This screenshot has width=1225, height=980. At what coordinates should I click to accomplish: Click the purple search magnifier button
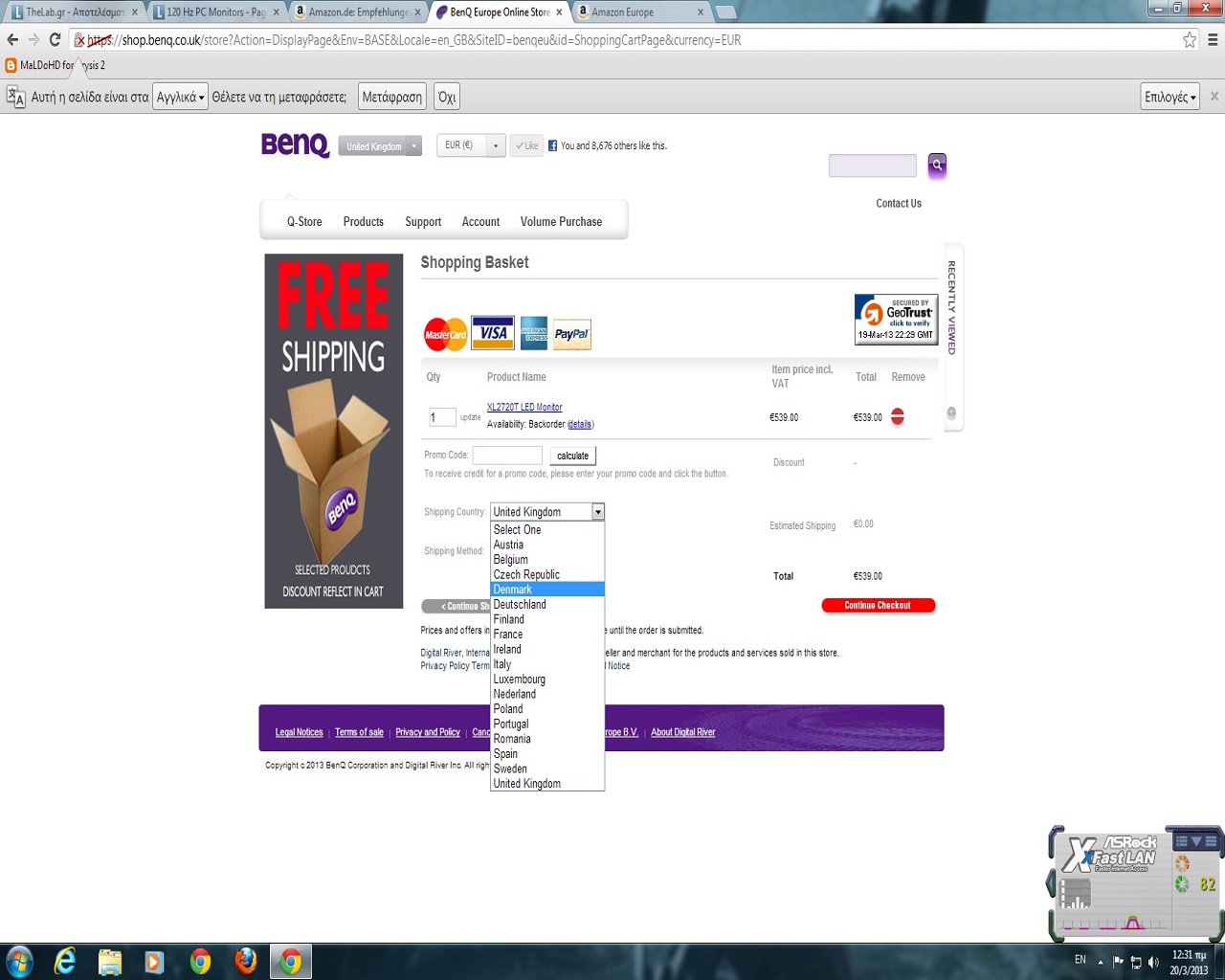[x=937, y=165]
